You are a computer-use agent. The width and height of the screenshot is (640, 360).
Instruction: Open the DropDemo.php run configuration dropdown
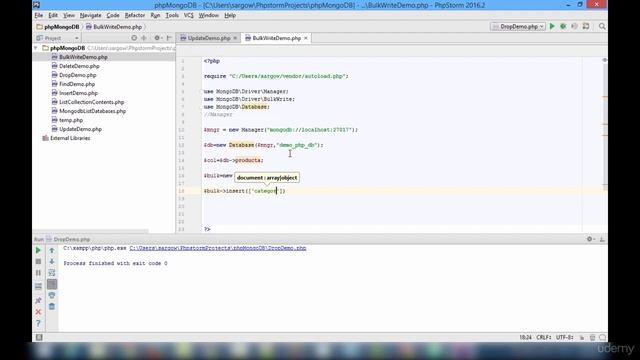pos(518,26)
